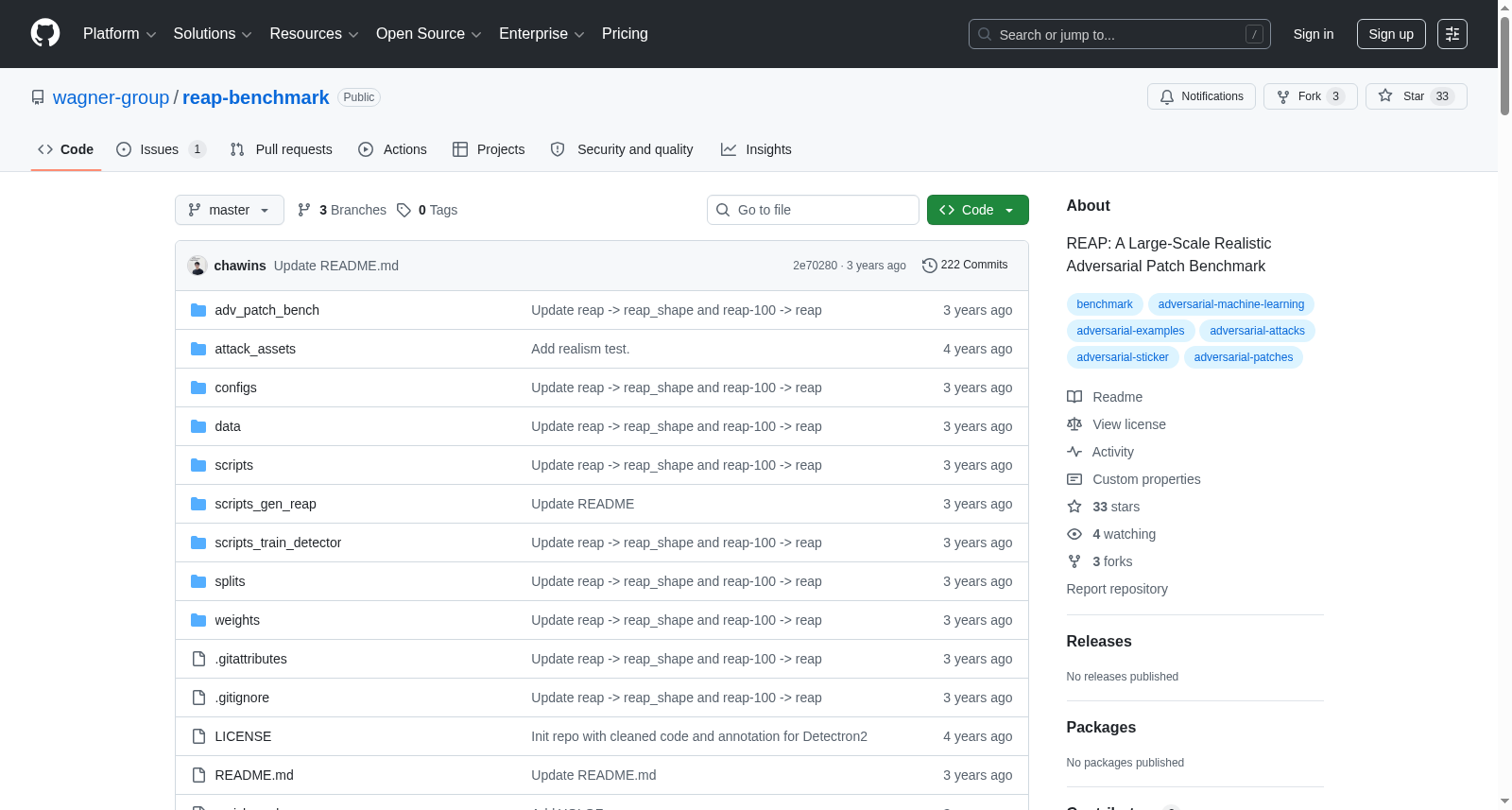Screen dimensions: 1512x810
Task: Click the adv_patch_bench folder icon
Action: [198, 310]
